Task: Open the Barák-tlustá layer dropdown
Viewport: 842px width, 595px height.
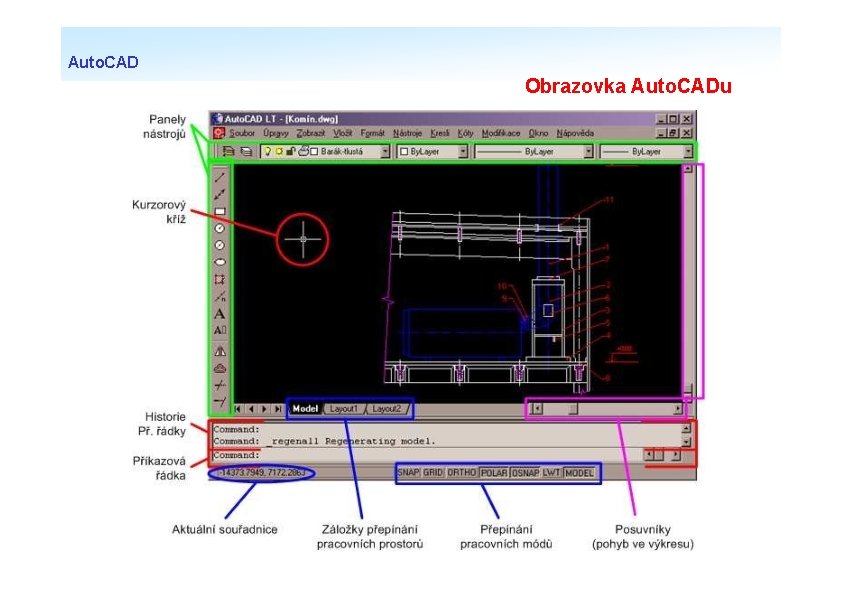Action: (385, 152)
